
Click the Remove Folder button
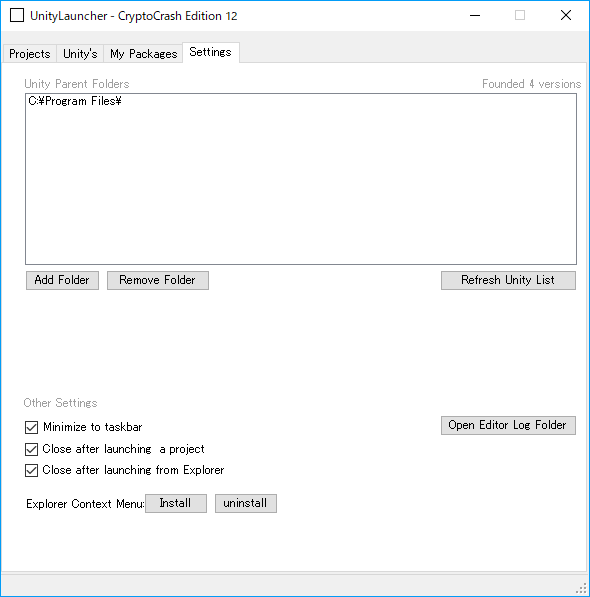pyautogui.click(x=158, y=280)
